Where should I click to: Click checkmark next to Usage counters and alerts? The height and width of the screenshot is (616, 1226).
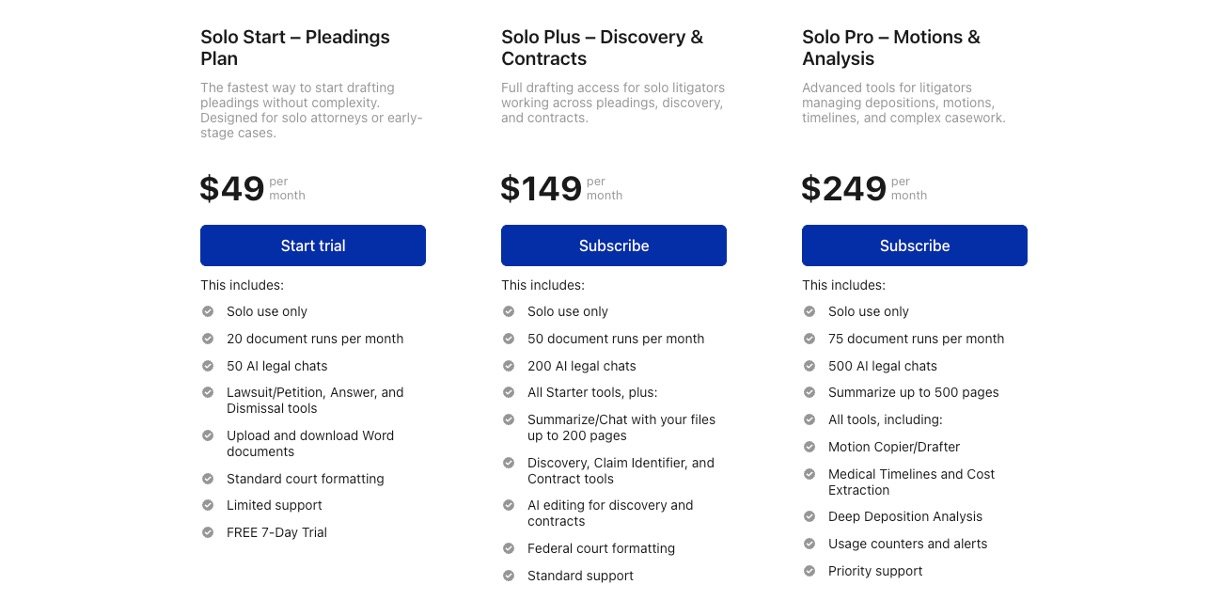click(809, 544)
